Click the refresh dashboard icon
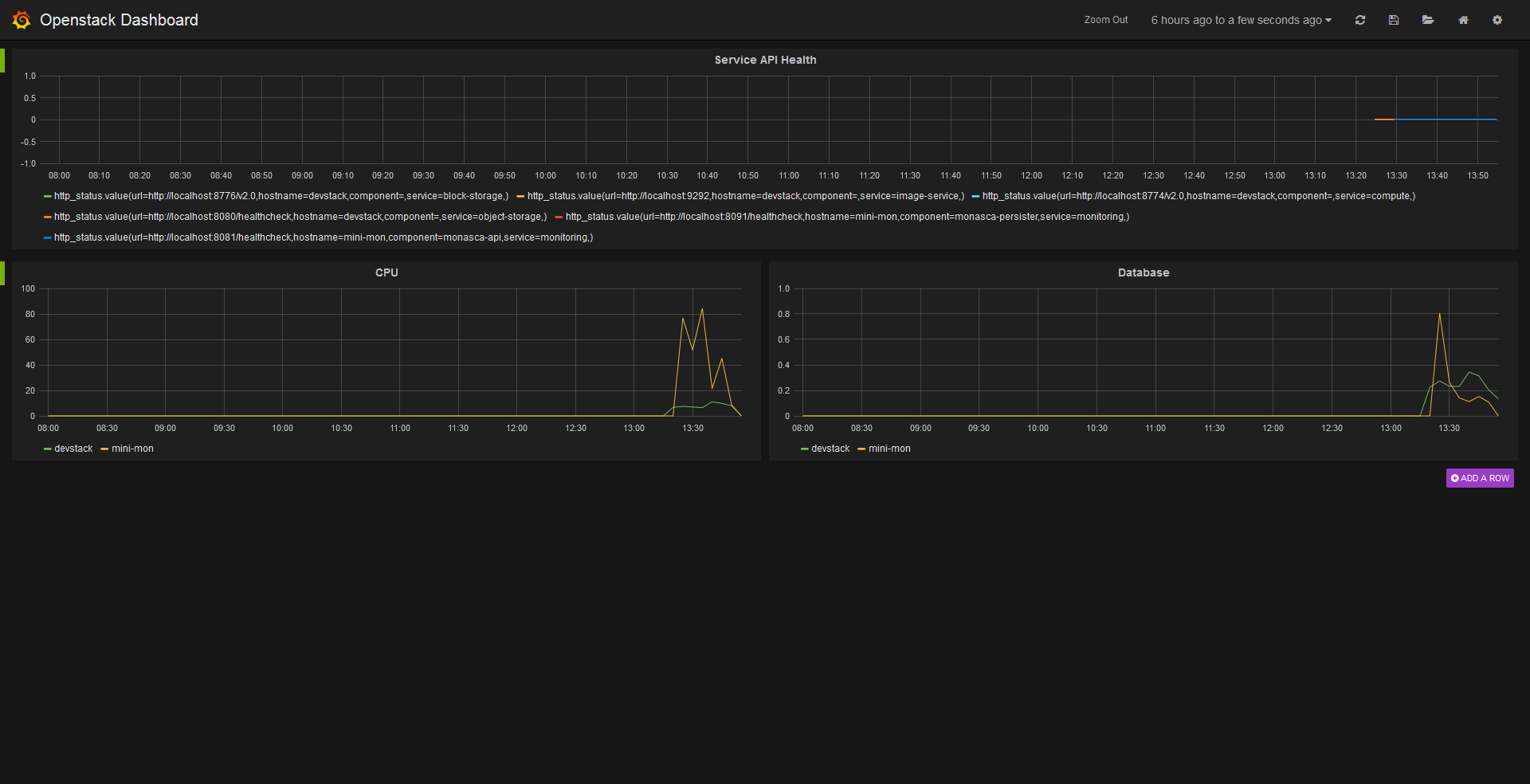Screen dimensions: 1530x784 point(1360,20)
